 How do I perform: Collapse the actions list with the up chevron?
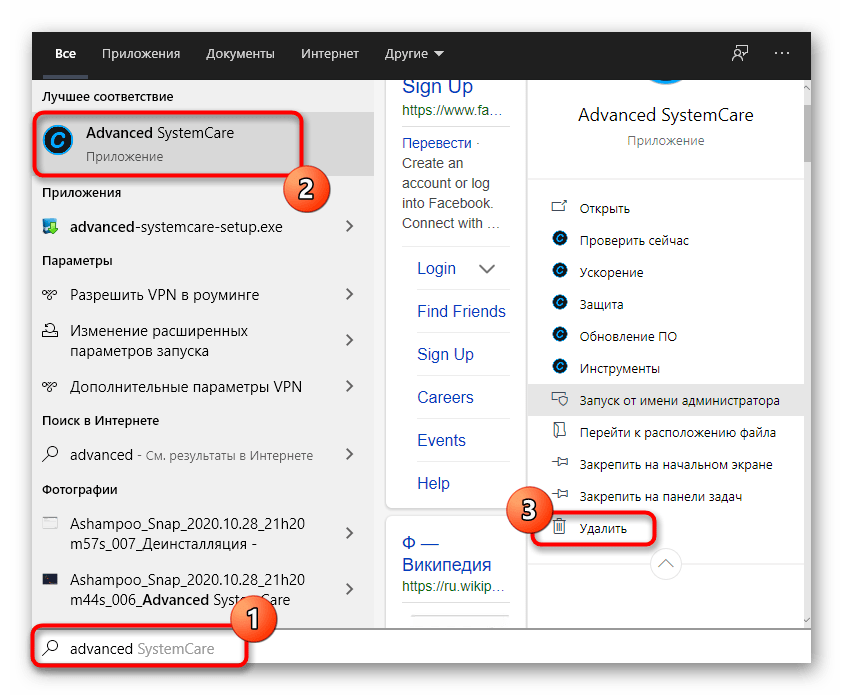click(x=666, y=564)
